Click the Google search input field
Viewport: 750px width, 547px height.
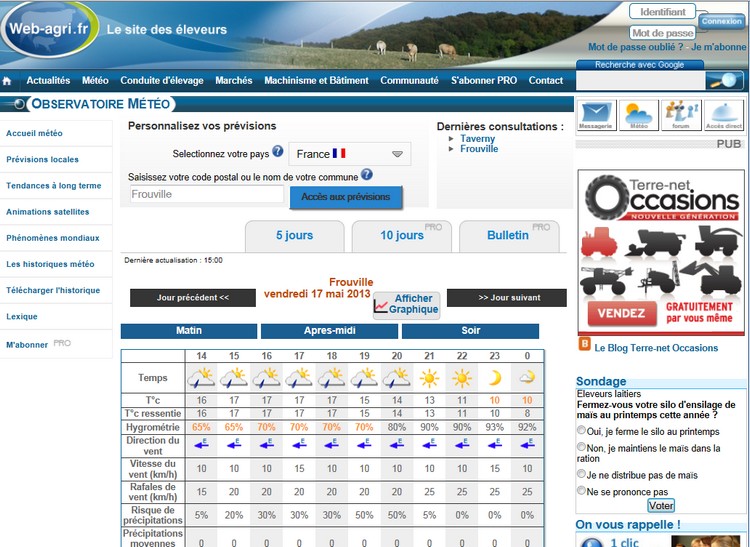coord(640,81)
